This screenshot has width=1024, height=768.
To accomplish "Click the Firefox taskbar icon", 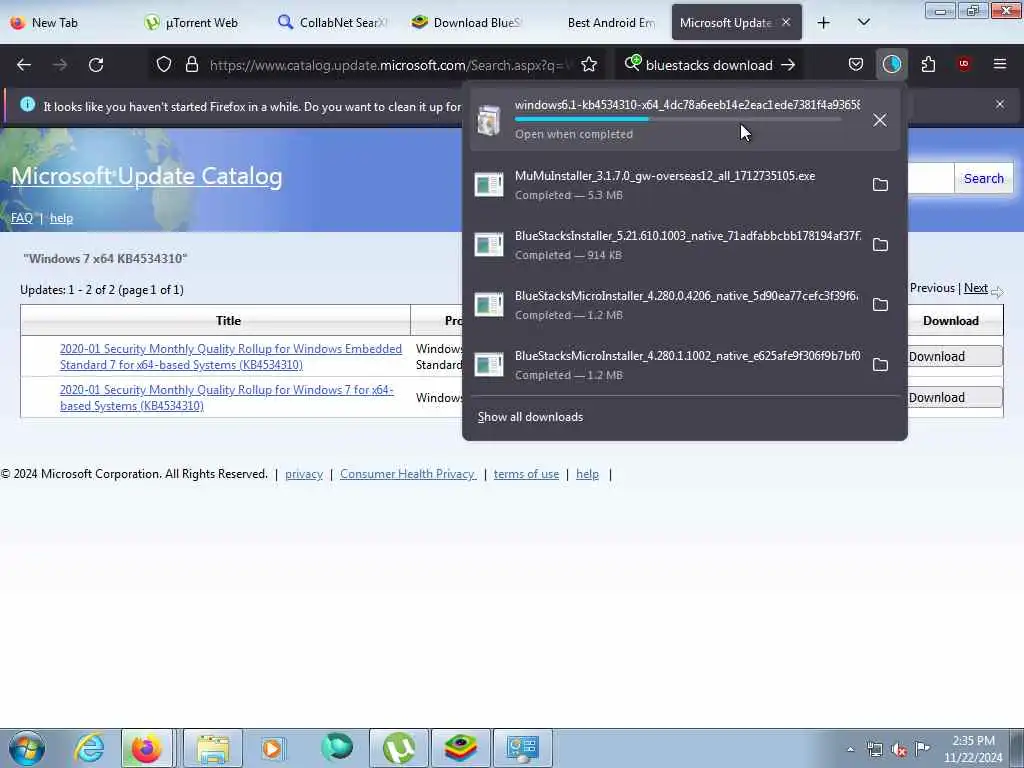I will (147, 748).
